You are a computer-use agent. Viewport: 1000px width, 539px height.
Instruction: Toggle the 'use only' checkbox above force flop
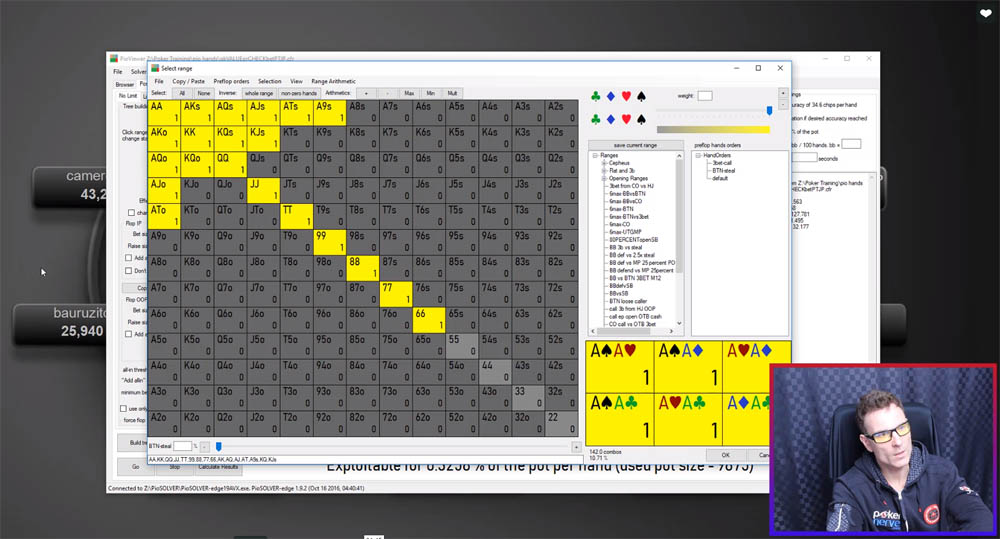pyautogui.click(x=124, y=408)
